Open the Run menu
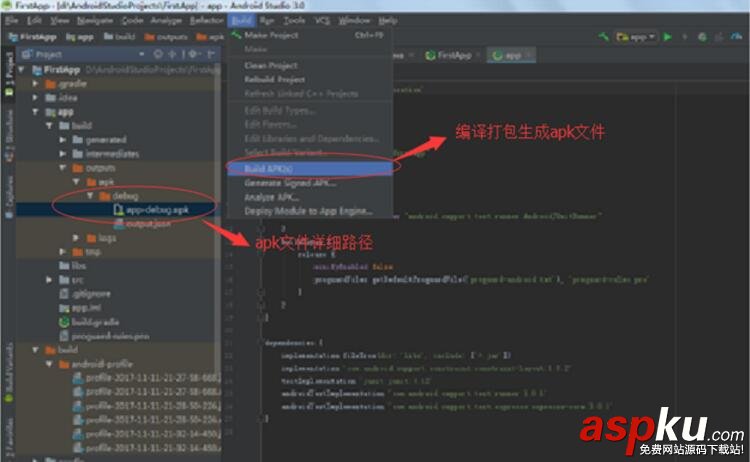 (267, 20)
